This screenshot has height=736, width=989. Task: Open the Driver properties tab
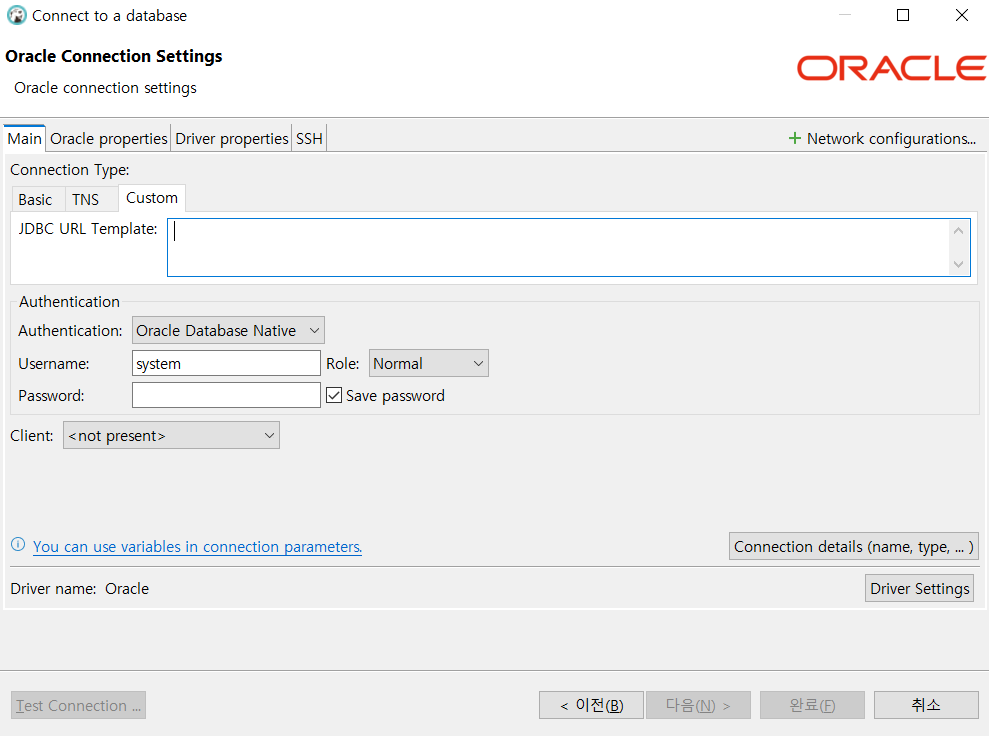[231, 139]
